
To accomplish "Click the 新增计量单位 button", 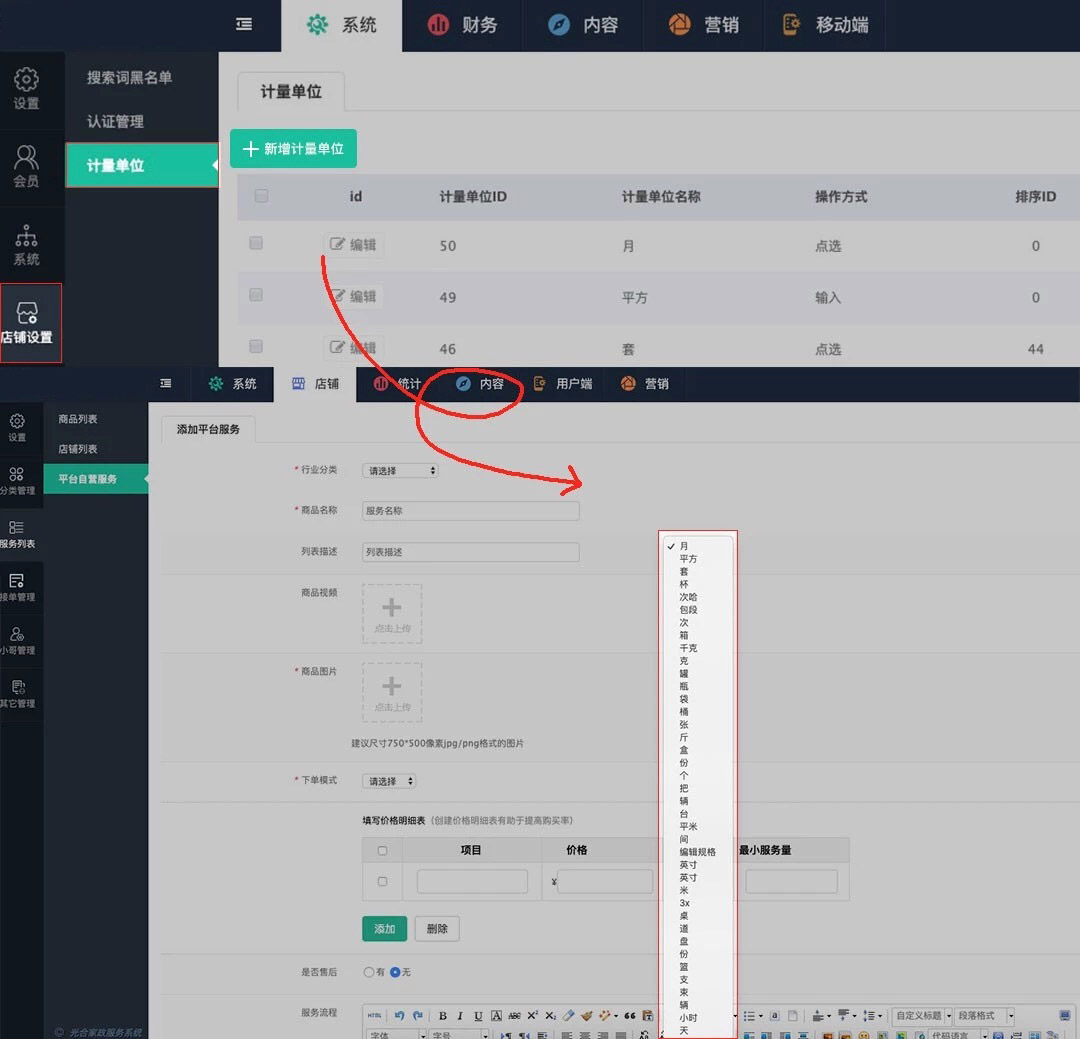I will [x=293, y=148].
